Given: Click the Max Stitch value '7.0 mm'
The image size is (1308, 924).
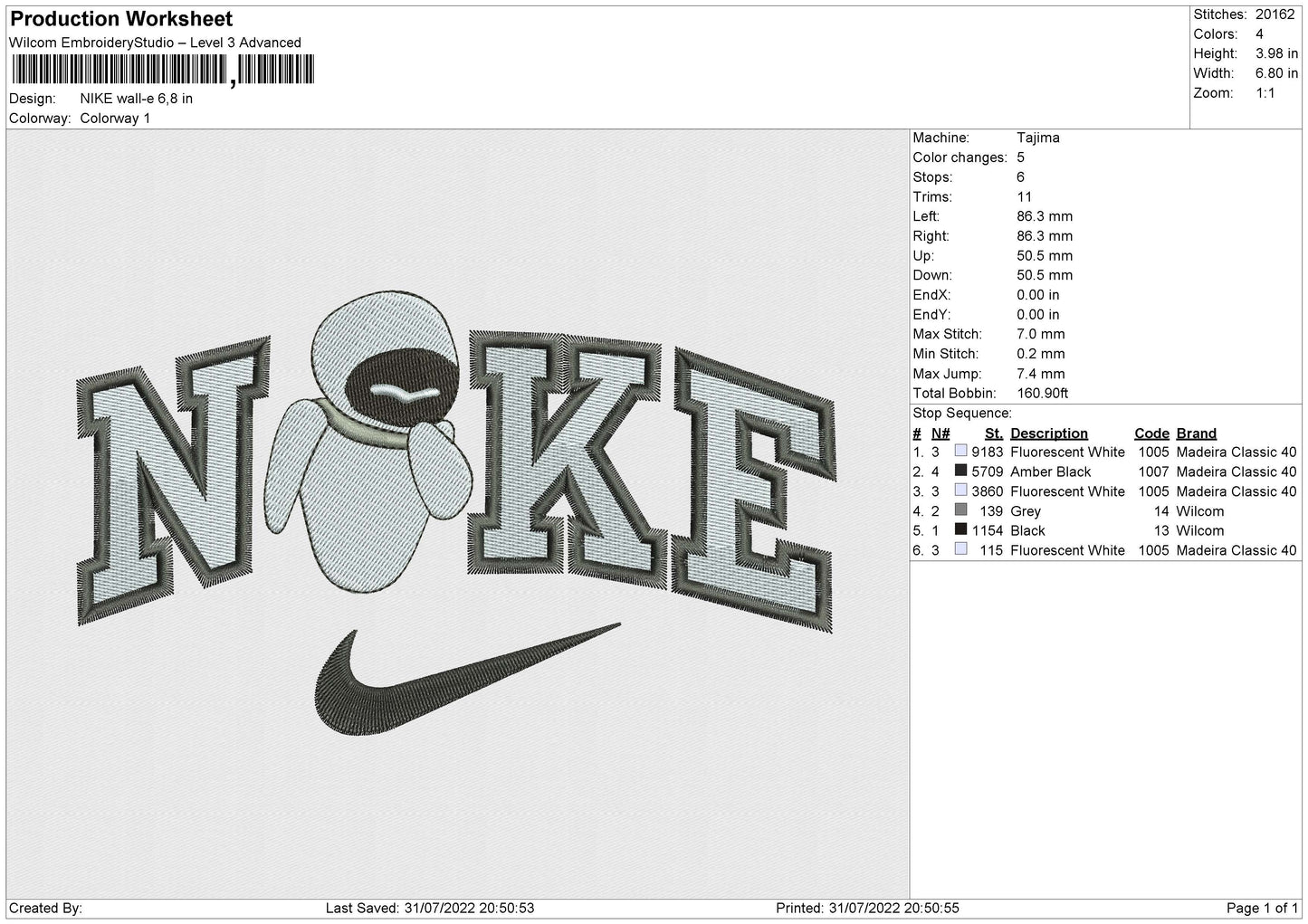Looking at the screenshot, I should tap(1041, 334).
